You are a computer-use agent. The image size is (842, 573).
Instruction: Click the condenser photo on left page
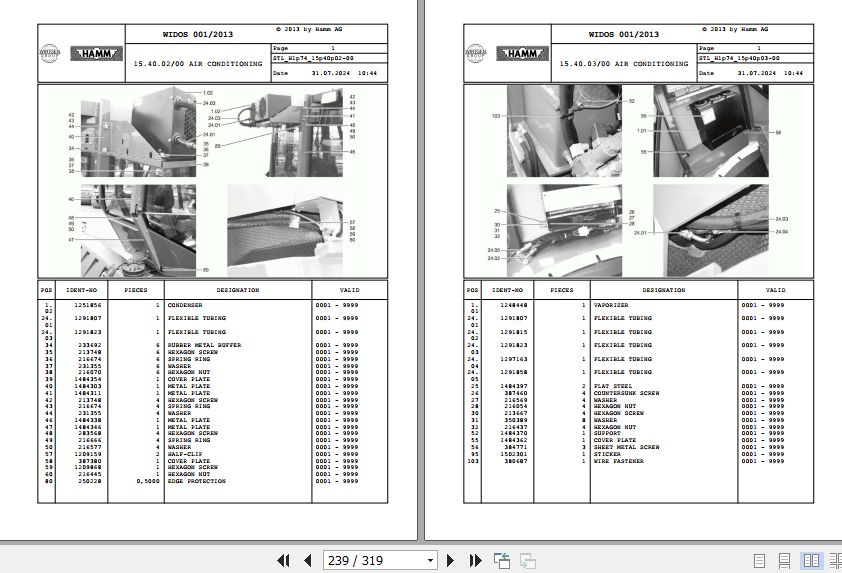point(139,132)
